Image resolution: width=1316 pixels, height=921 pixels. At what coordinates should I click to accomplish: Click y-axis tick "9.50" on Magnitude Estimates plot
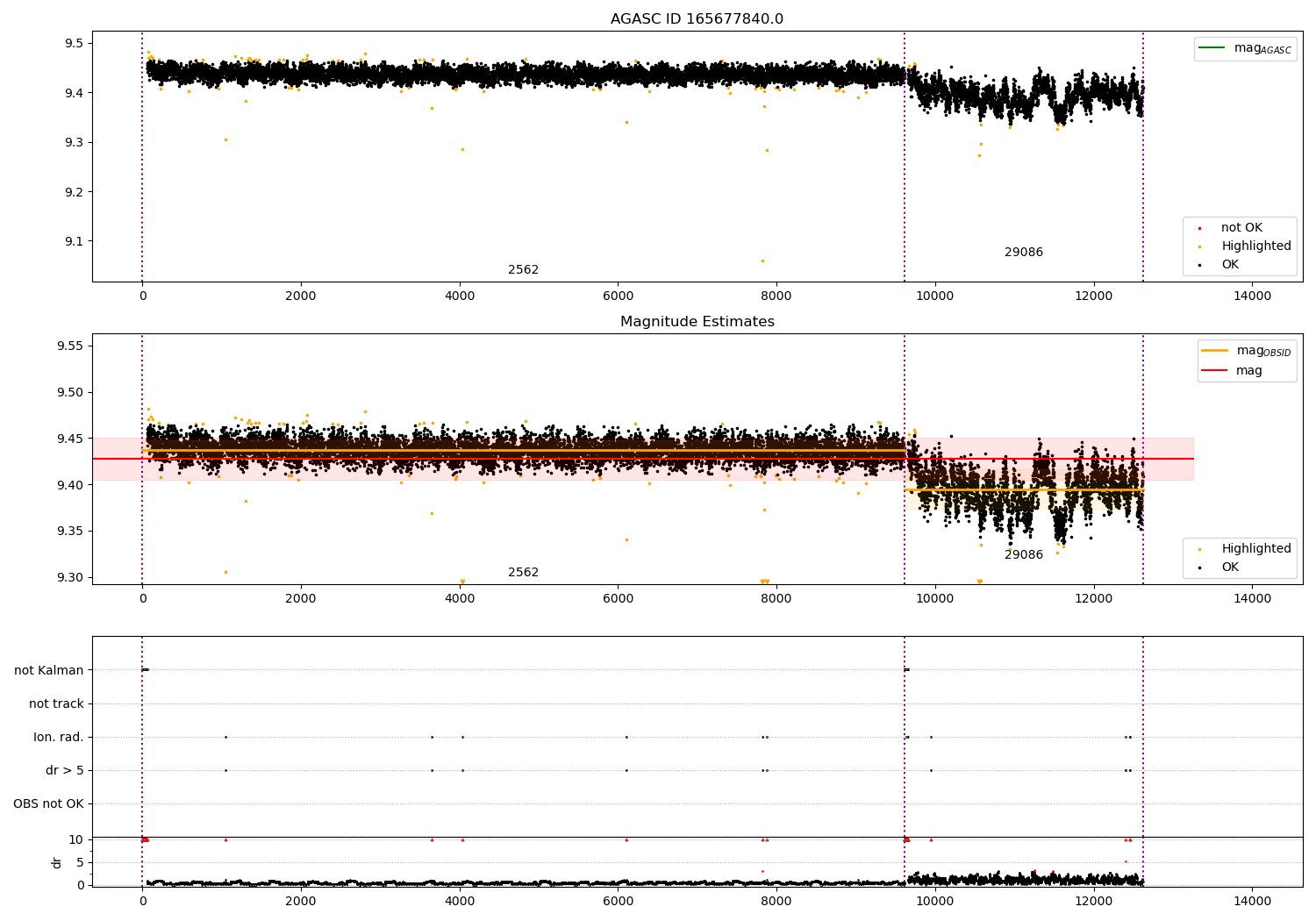click(70, 393)
